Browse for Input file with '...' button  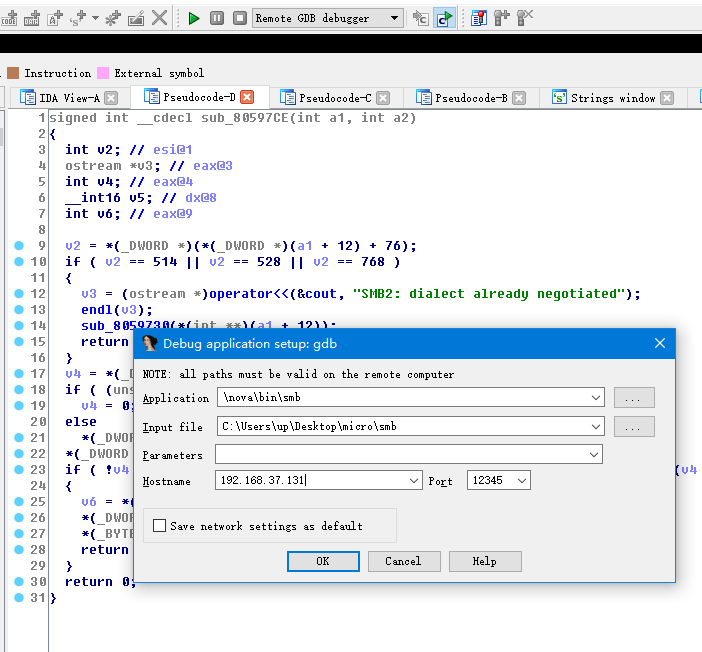coord(634,426)
